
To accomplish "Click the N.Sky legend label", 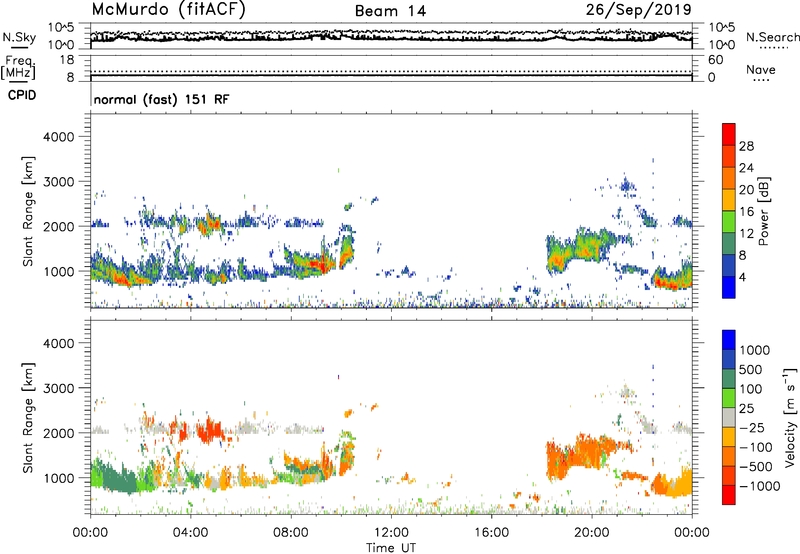I will click(x=19, y=37).
